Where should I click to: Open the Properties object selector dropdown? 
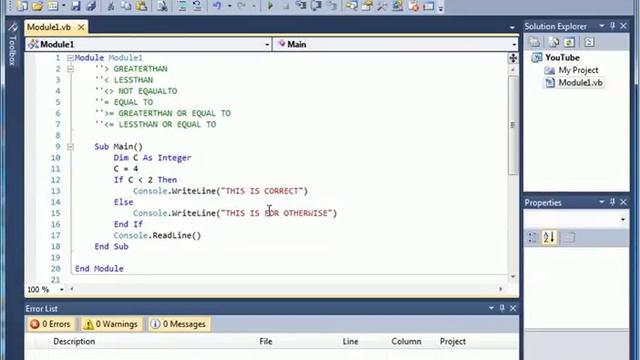click(x=623, y=220)
